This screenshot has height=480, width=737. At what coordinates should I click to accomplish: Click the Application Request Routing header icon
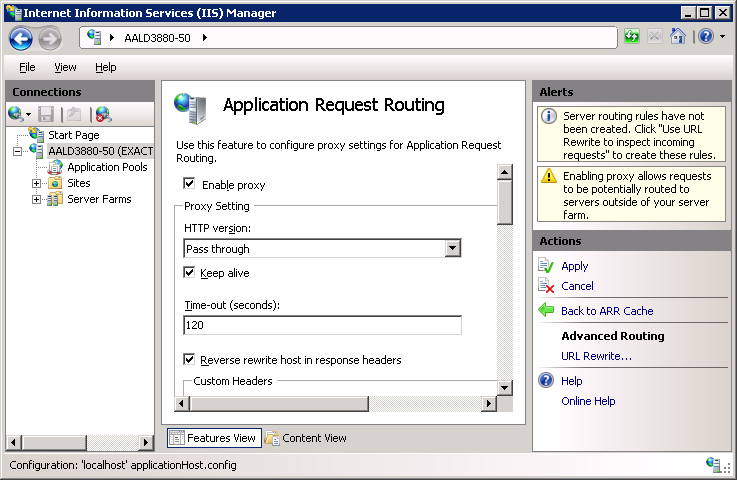pos(190,109)
